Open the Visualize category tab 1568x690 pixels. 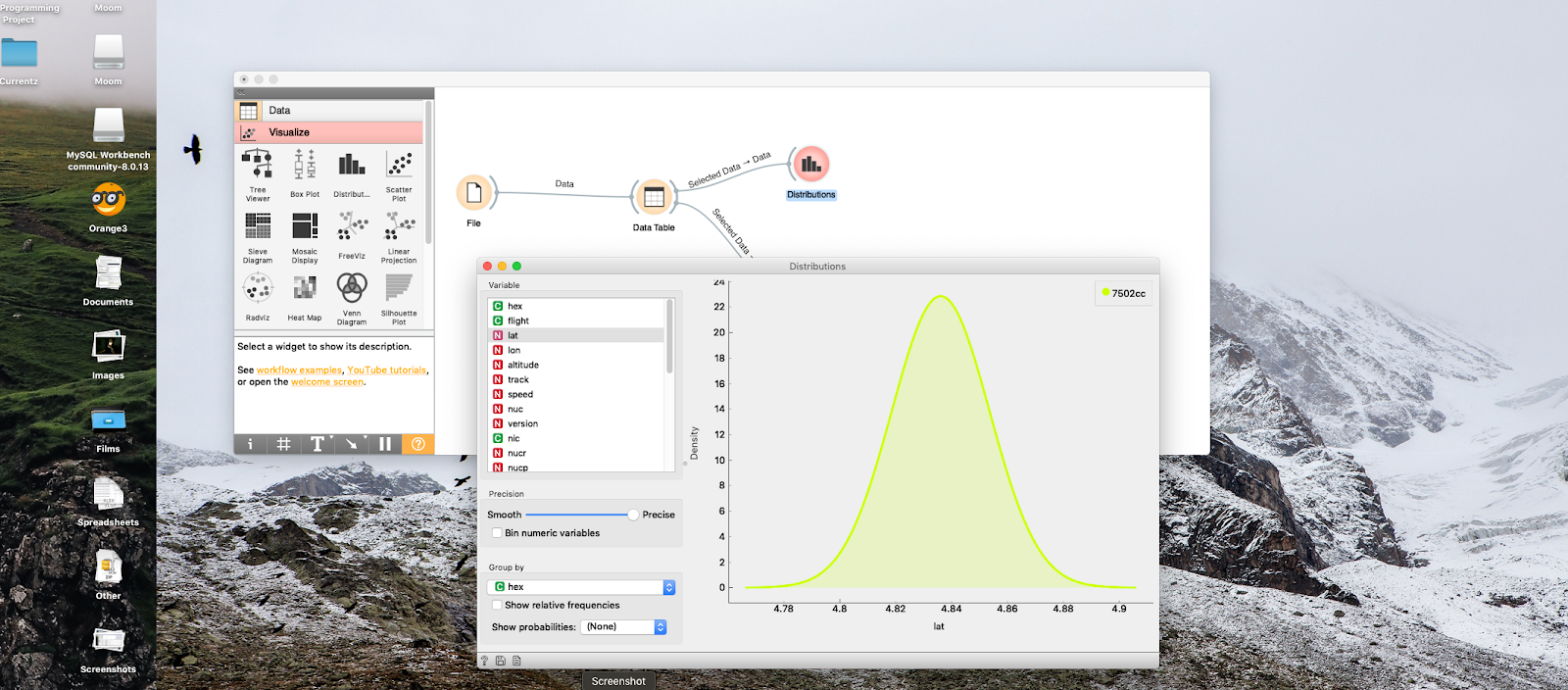330,132
